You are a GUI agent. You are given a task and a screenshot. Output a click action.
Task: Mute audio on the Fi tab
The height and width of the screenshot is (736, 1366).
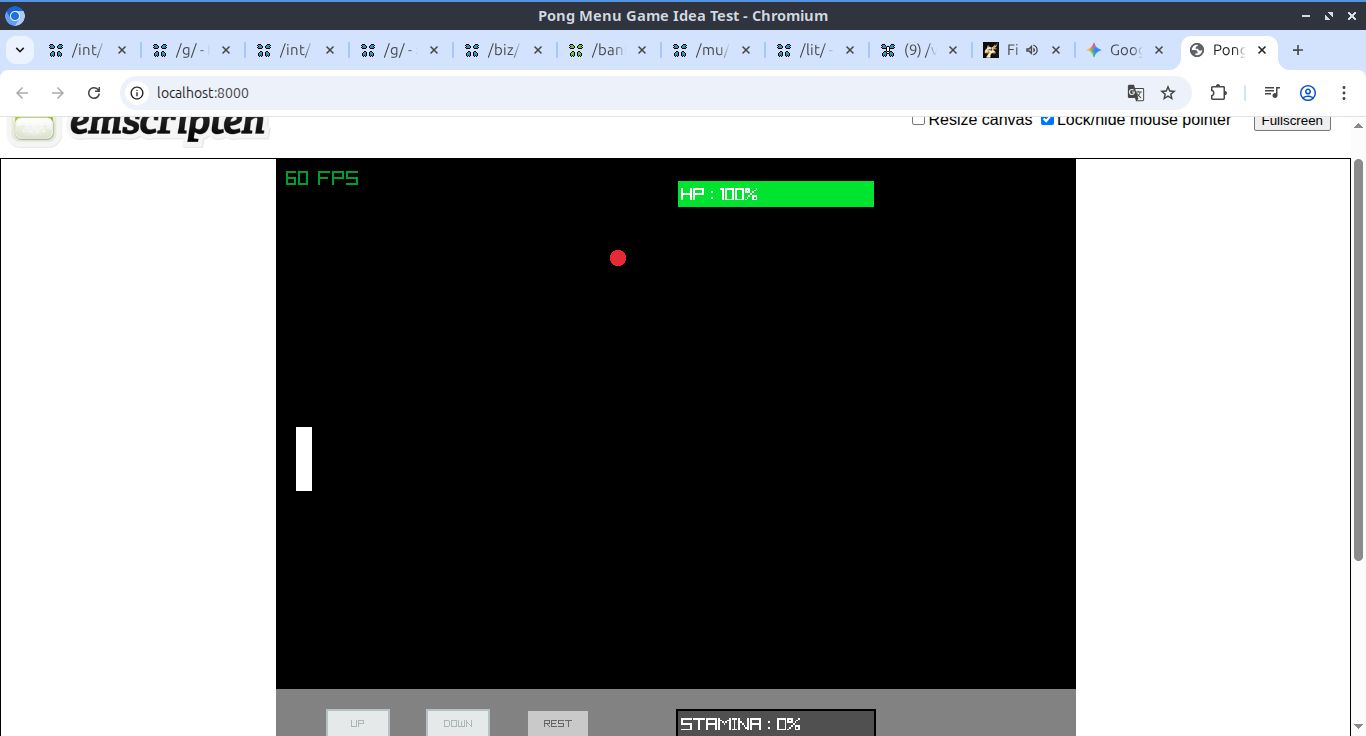[1032, 50]
